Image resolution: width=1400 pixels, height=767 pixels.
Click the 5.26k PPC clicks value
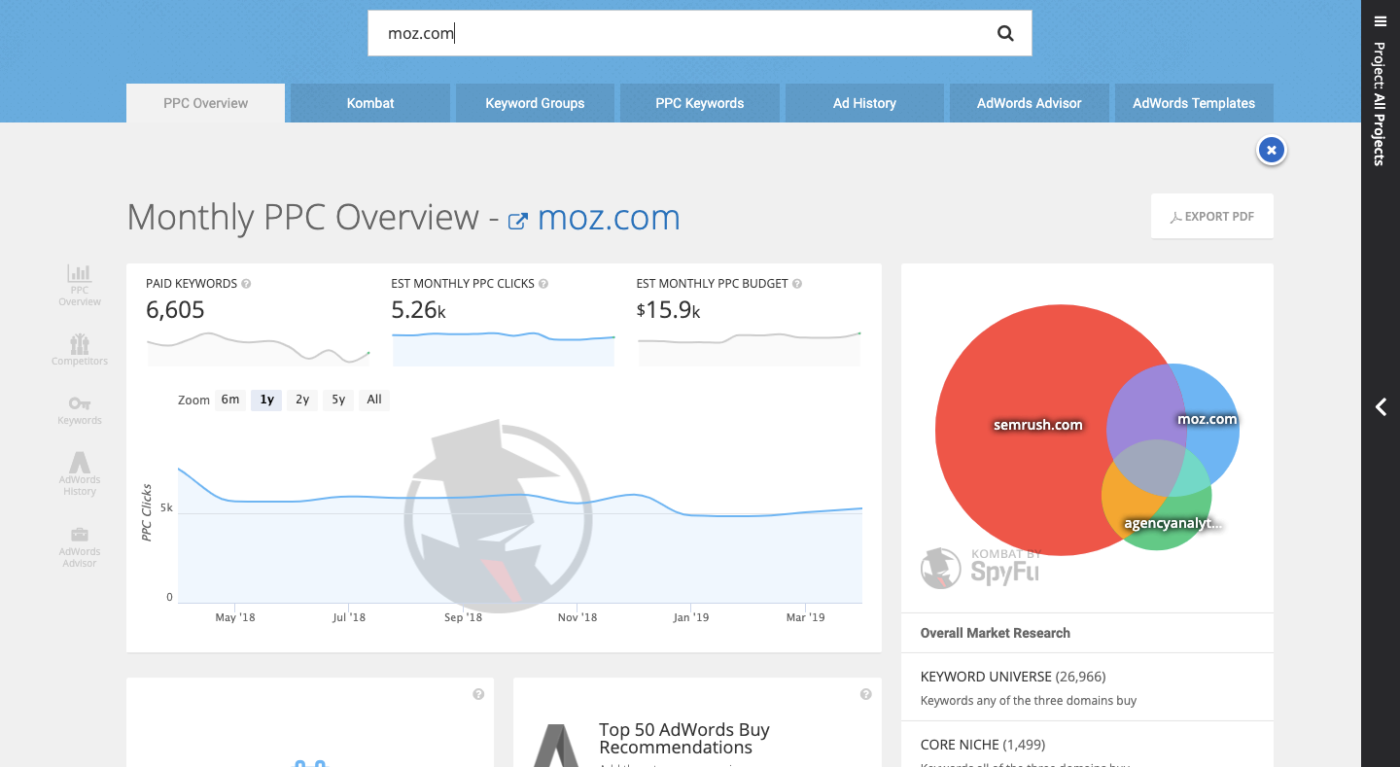click(x=418, y=310)
